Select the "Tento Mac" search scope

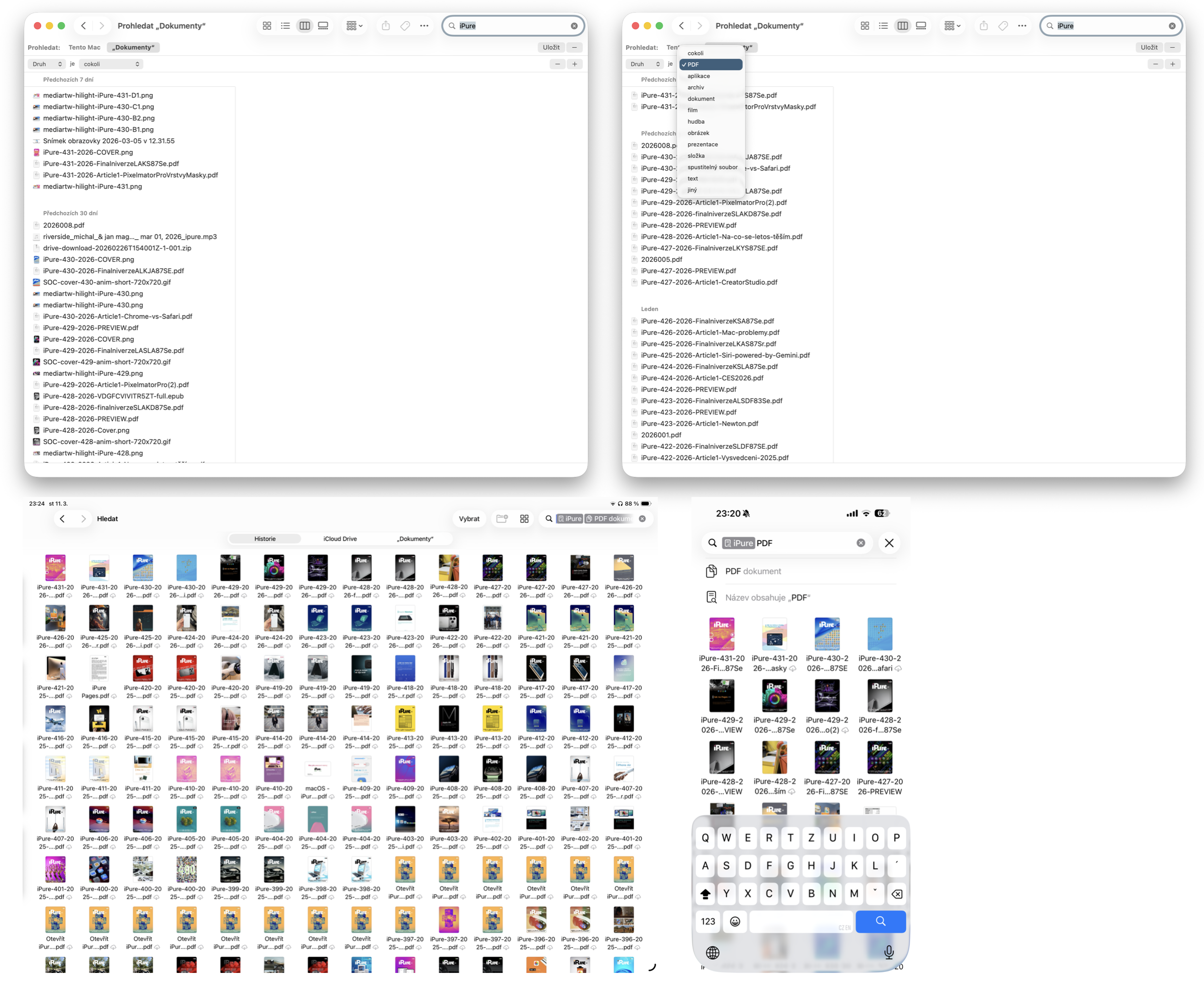click(84, 48)
